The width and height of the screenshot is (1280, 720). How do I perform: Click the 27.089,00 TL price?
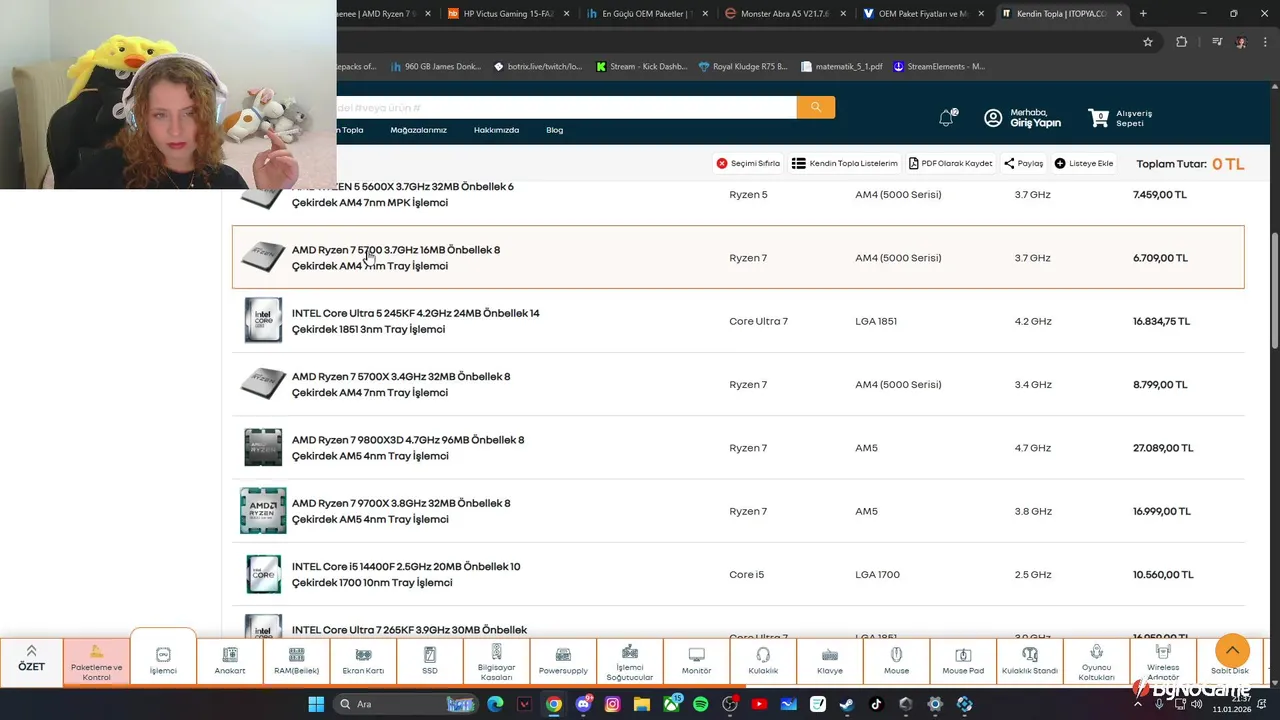(1163, 448)
